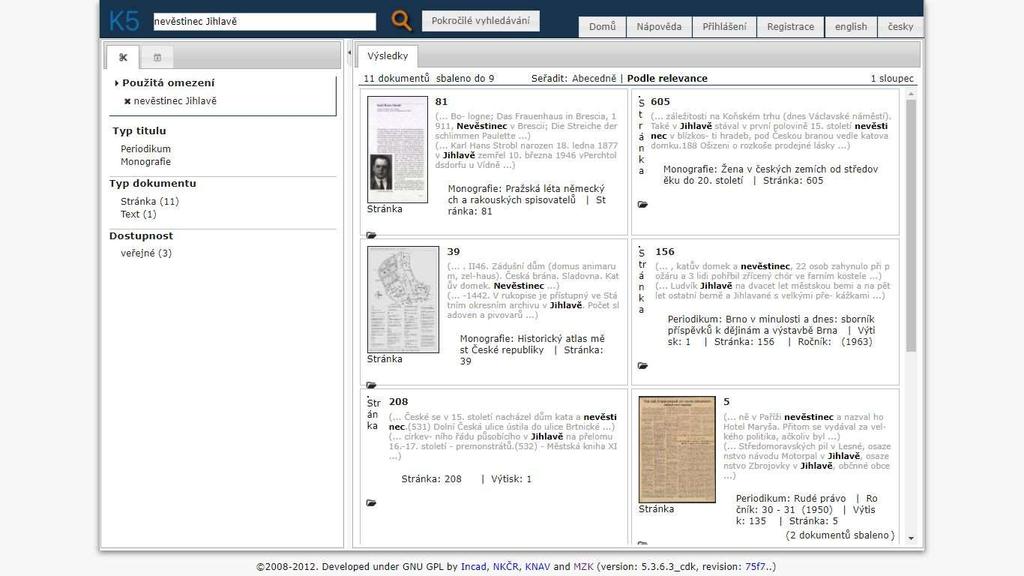Click the magnifier search icon
Screen dimensions: 1024x576
pos(401,21)
